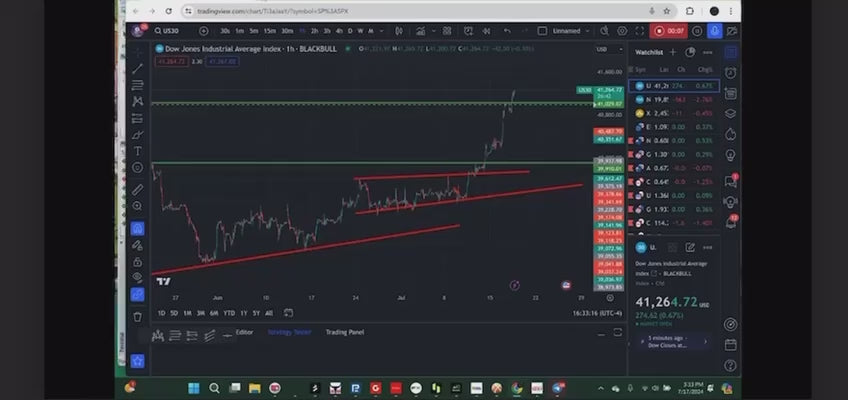Expand the Unnamed layout dropdown
848x400 pixels.
(x=587, y=31)
